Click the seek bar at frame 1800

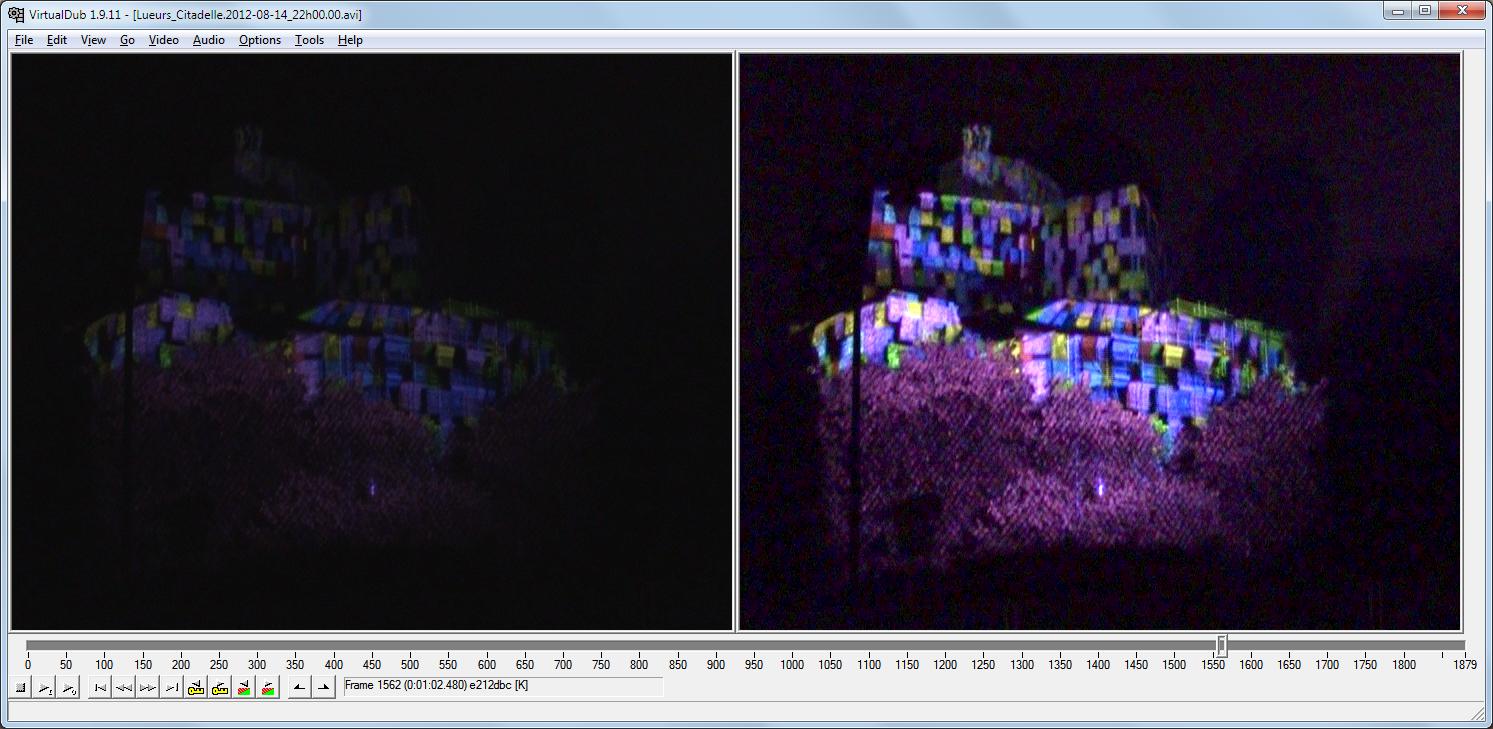tap(1404, 646)
